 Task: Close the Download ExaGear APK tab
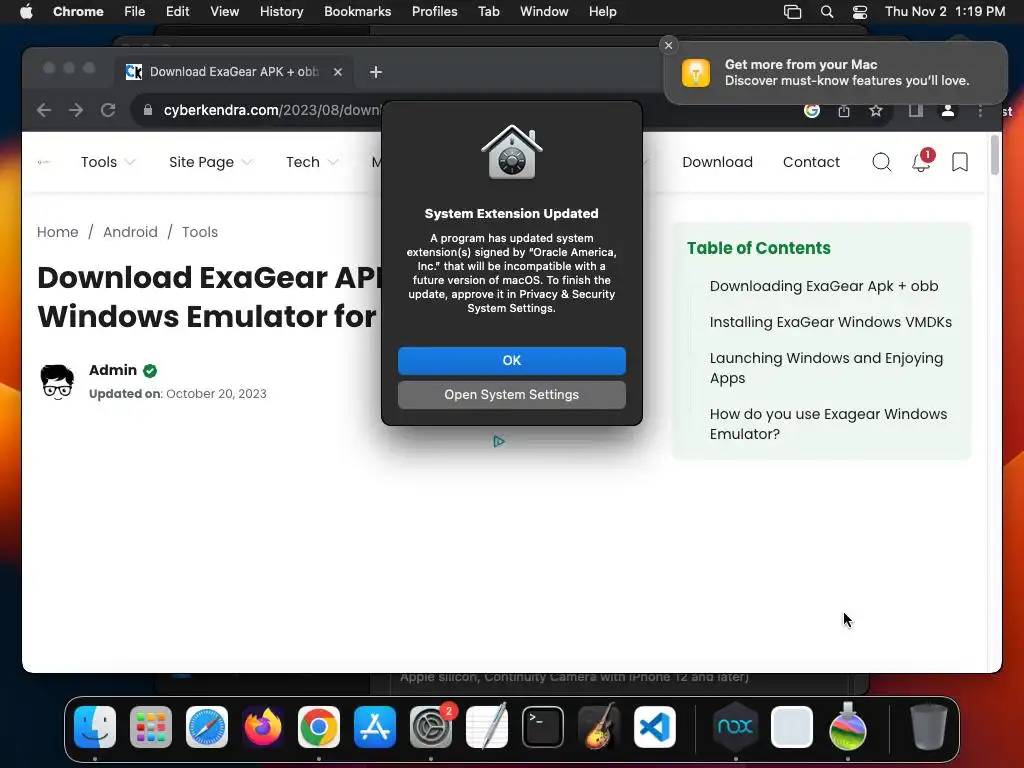(338, 72)
